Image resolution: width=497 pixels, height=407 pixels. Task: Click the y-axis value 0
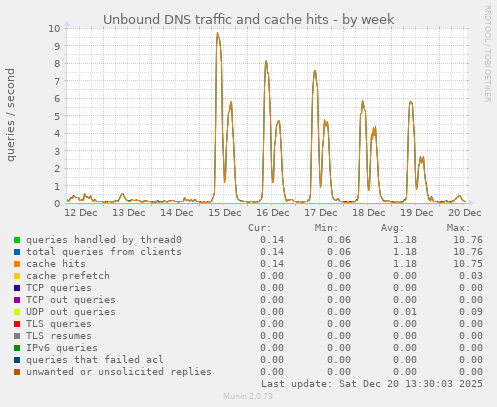pyautogui.click(x=57, y=203)
